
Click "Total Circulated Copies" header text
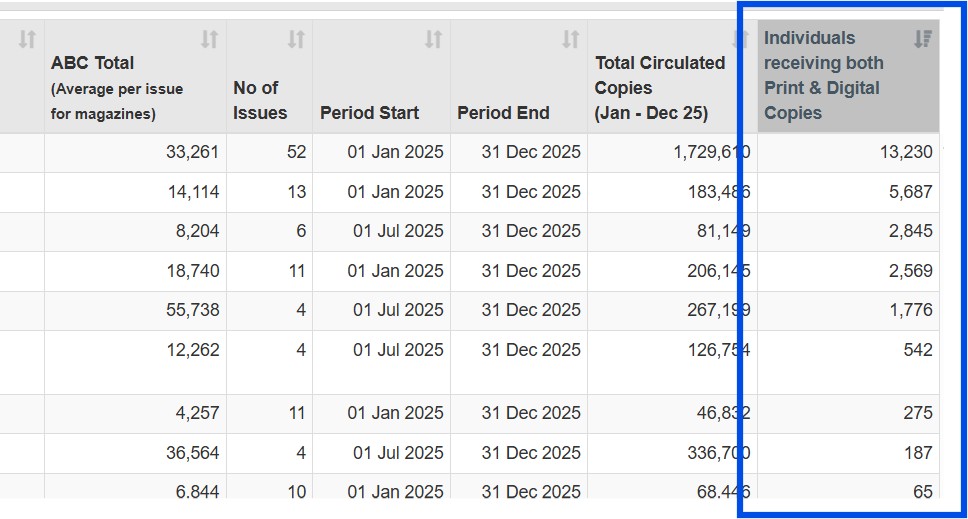660,88
